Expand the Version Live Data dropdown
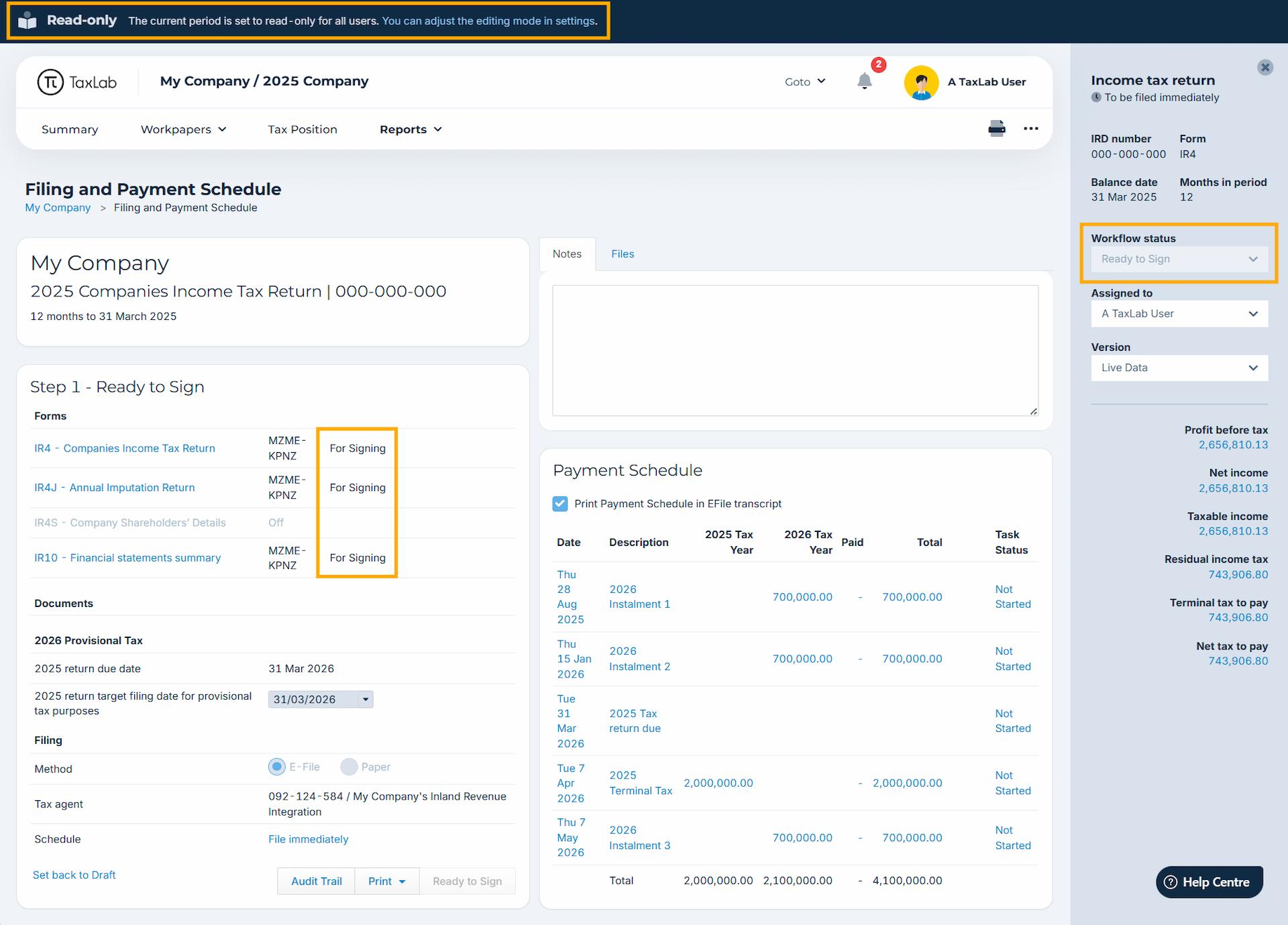 [x=1179, y=368]
